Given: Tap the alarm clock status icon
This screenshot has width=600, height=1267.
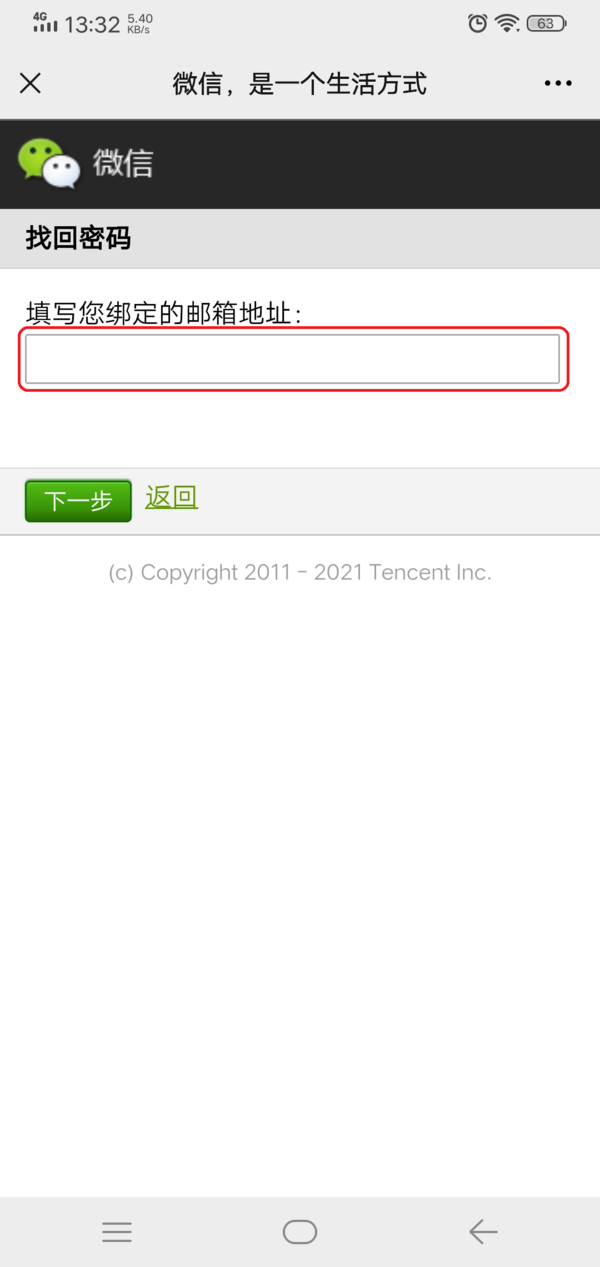Looking at the screenshot, I should (478, 23).
